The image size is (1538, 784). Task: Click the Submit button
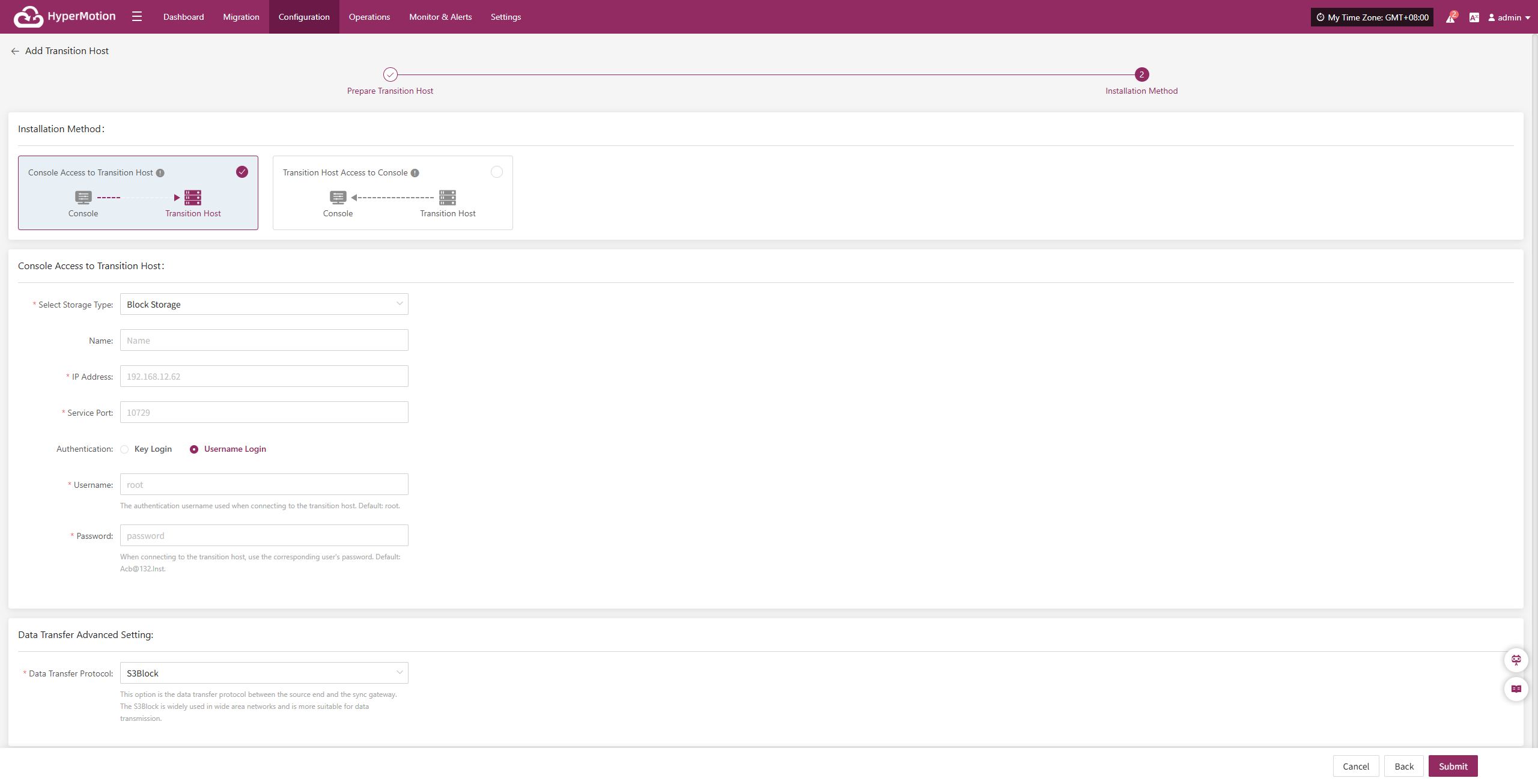(1453, 767)
